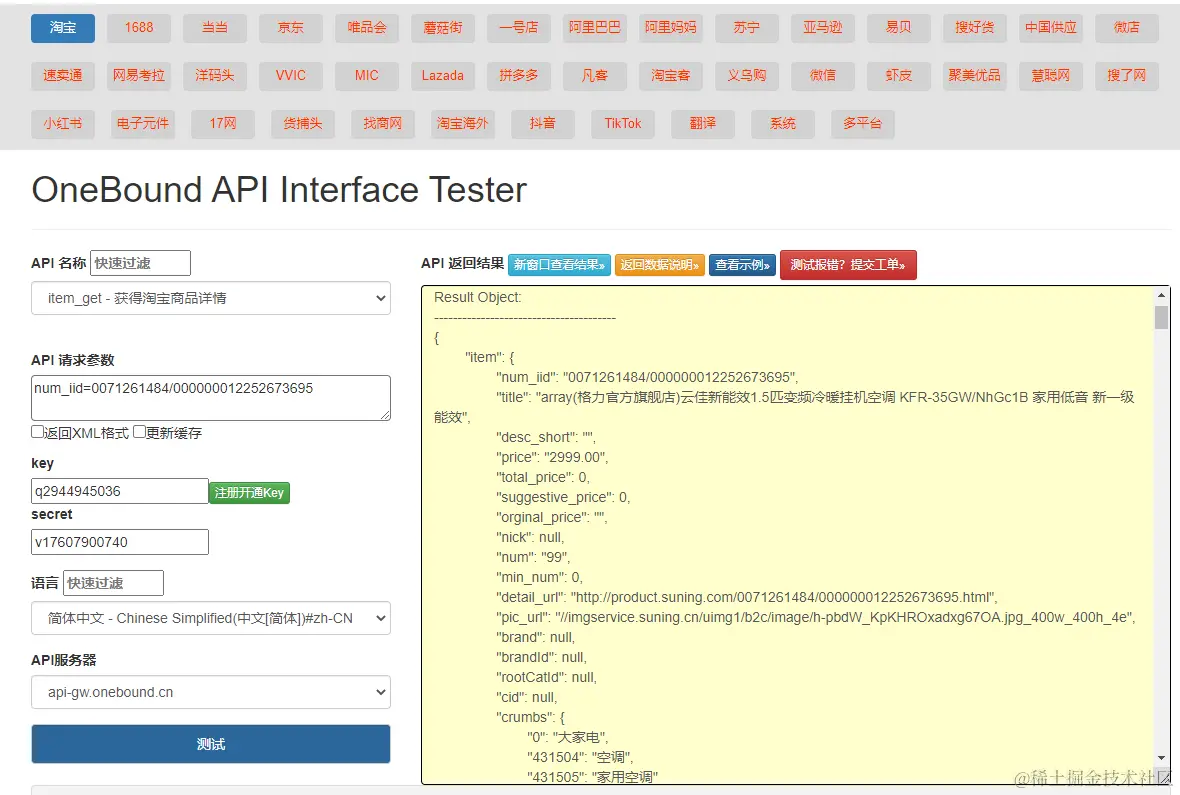
Task: Select the 苏宁 platform tab
Action: pyautogui.click(x=747, y=28)
